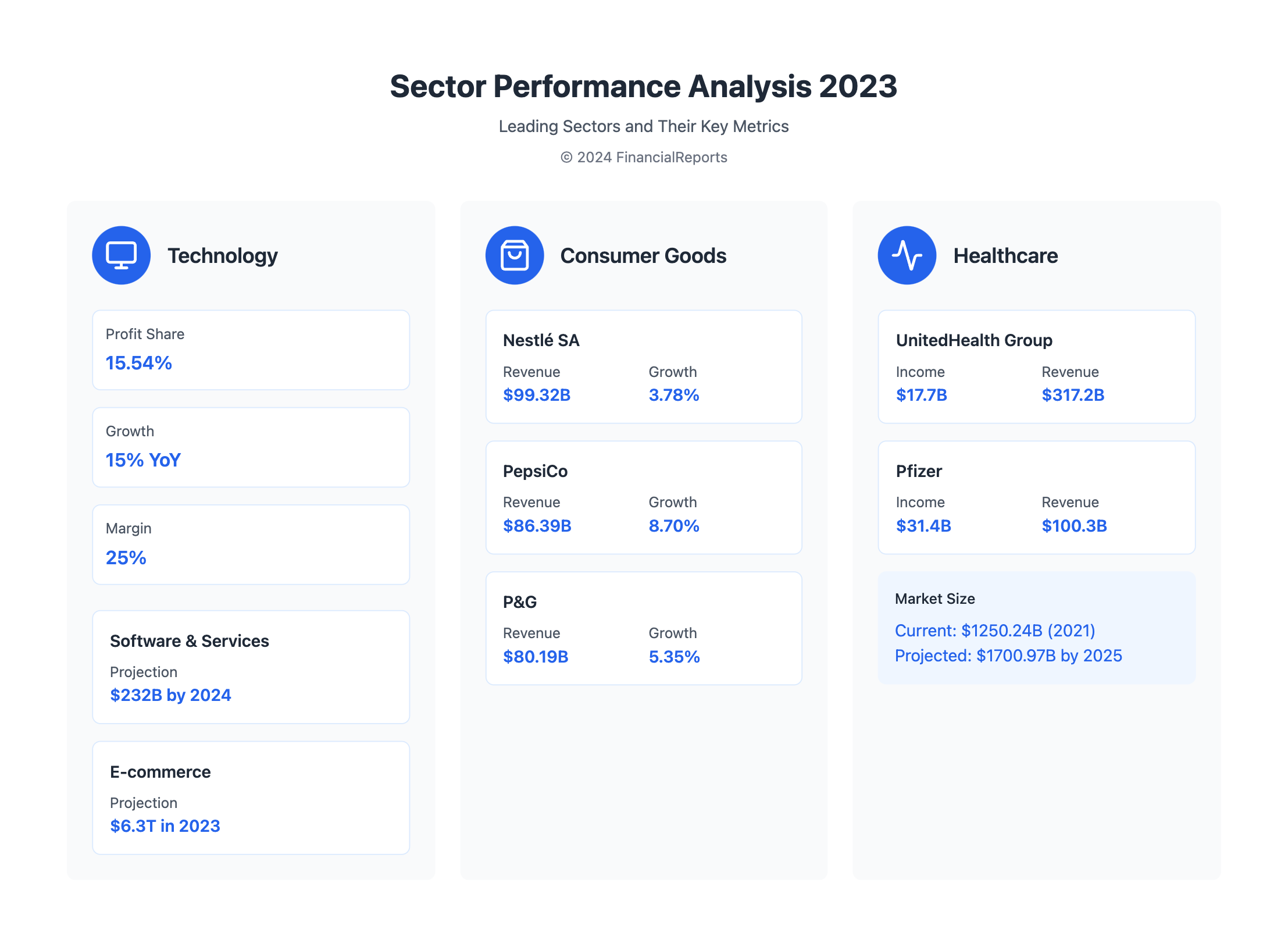Click the UnitedHealth Group heading

973,340
